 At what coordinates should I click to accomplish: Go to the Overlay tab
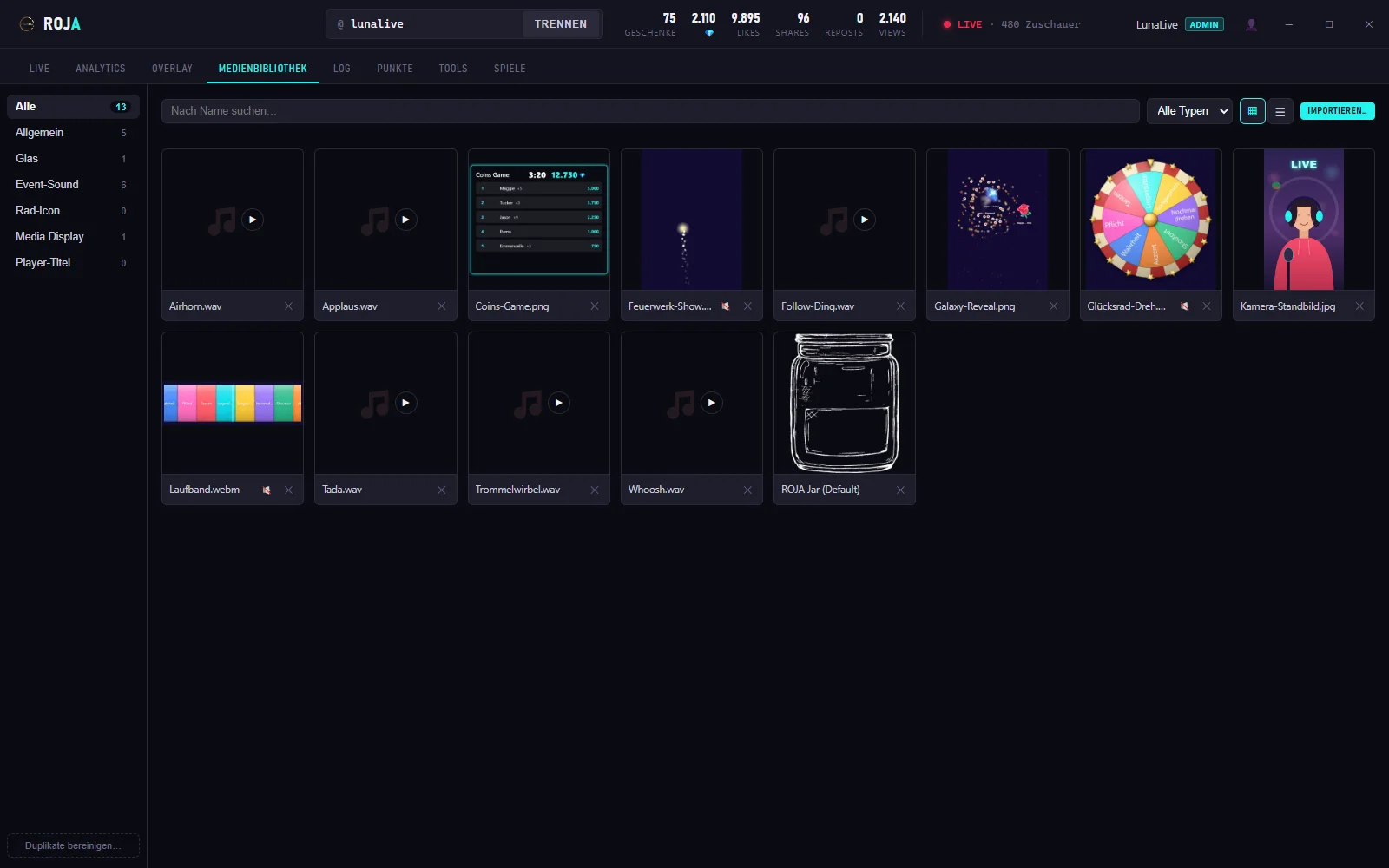pyautogui.click(x=172, y=69)
